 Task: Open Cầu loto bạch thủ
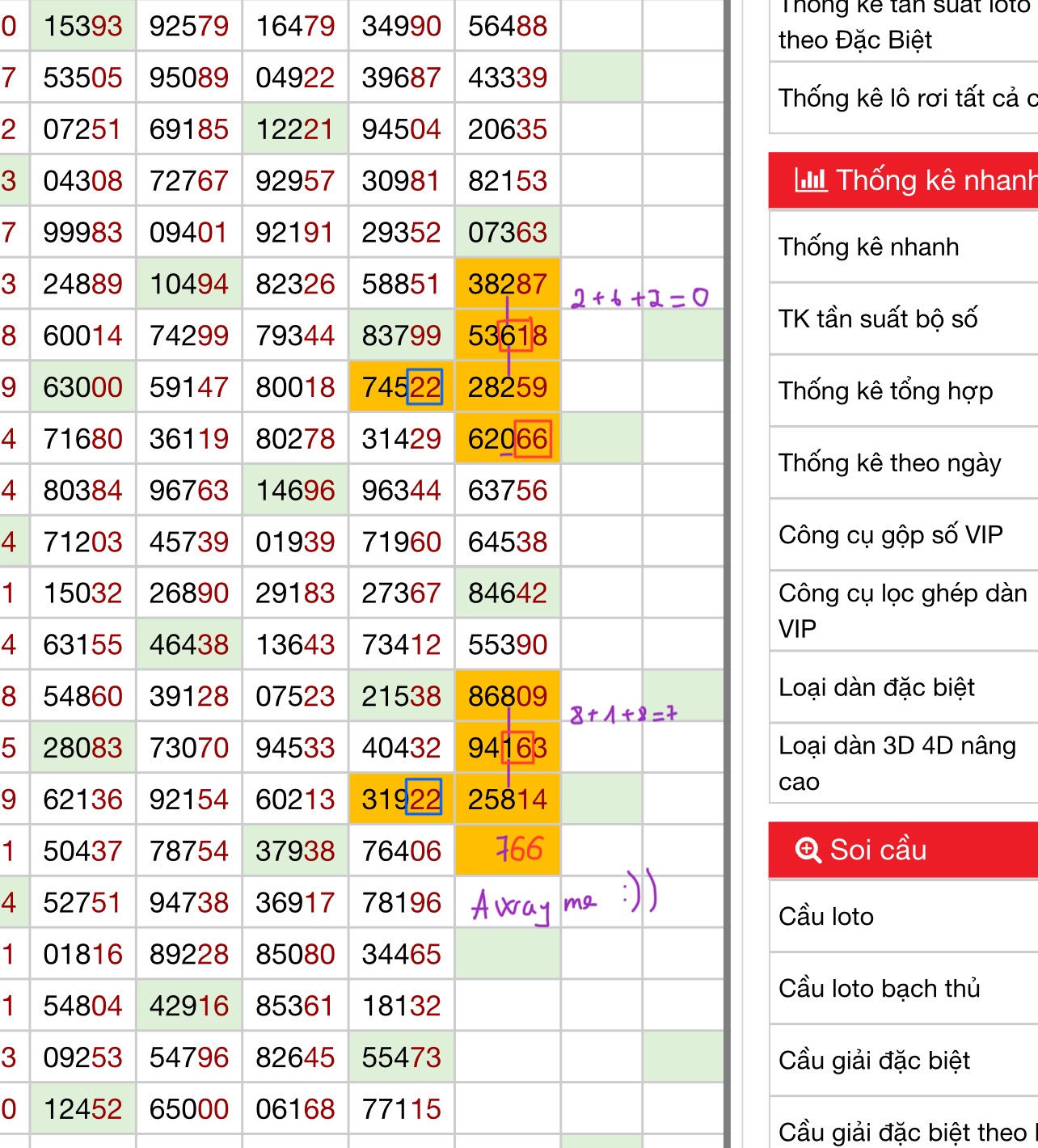click(x=879, y=988)
